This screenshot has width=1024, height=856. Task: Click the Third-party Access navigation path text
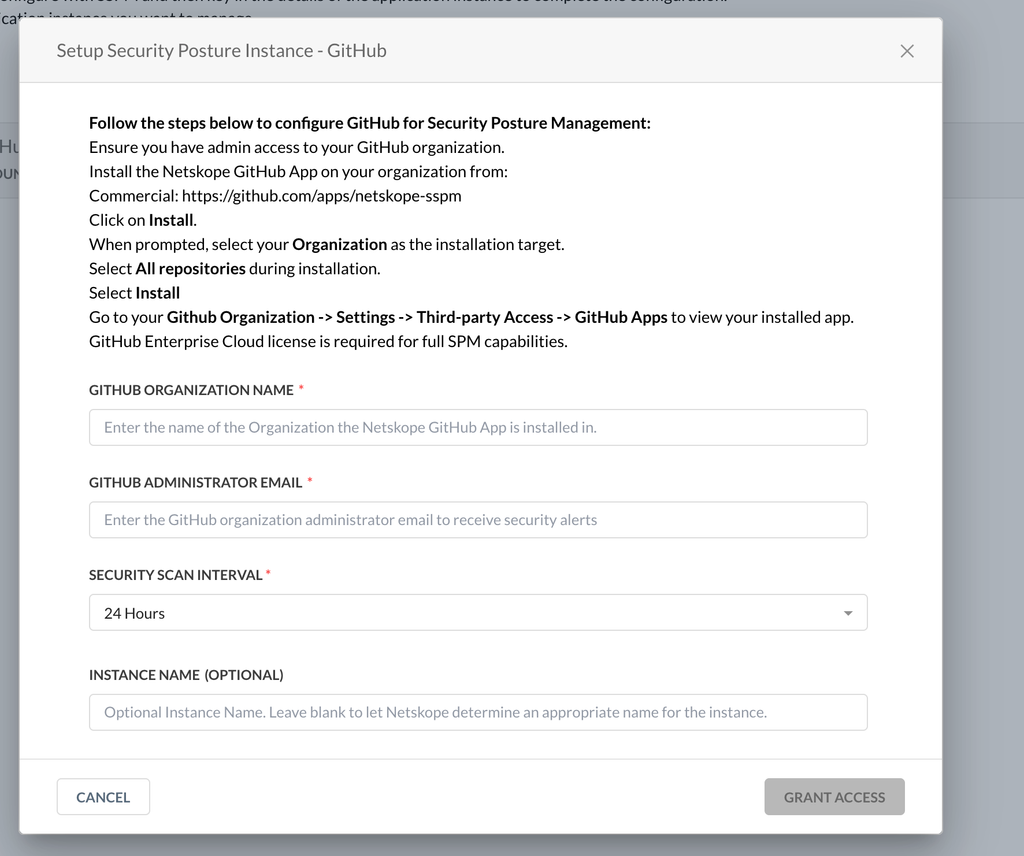485,317
